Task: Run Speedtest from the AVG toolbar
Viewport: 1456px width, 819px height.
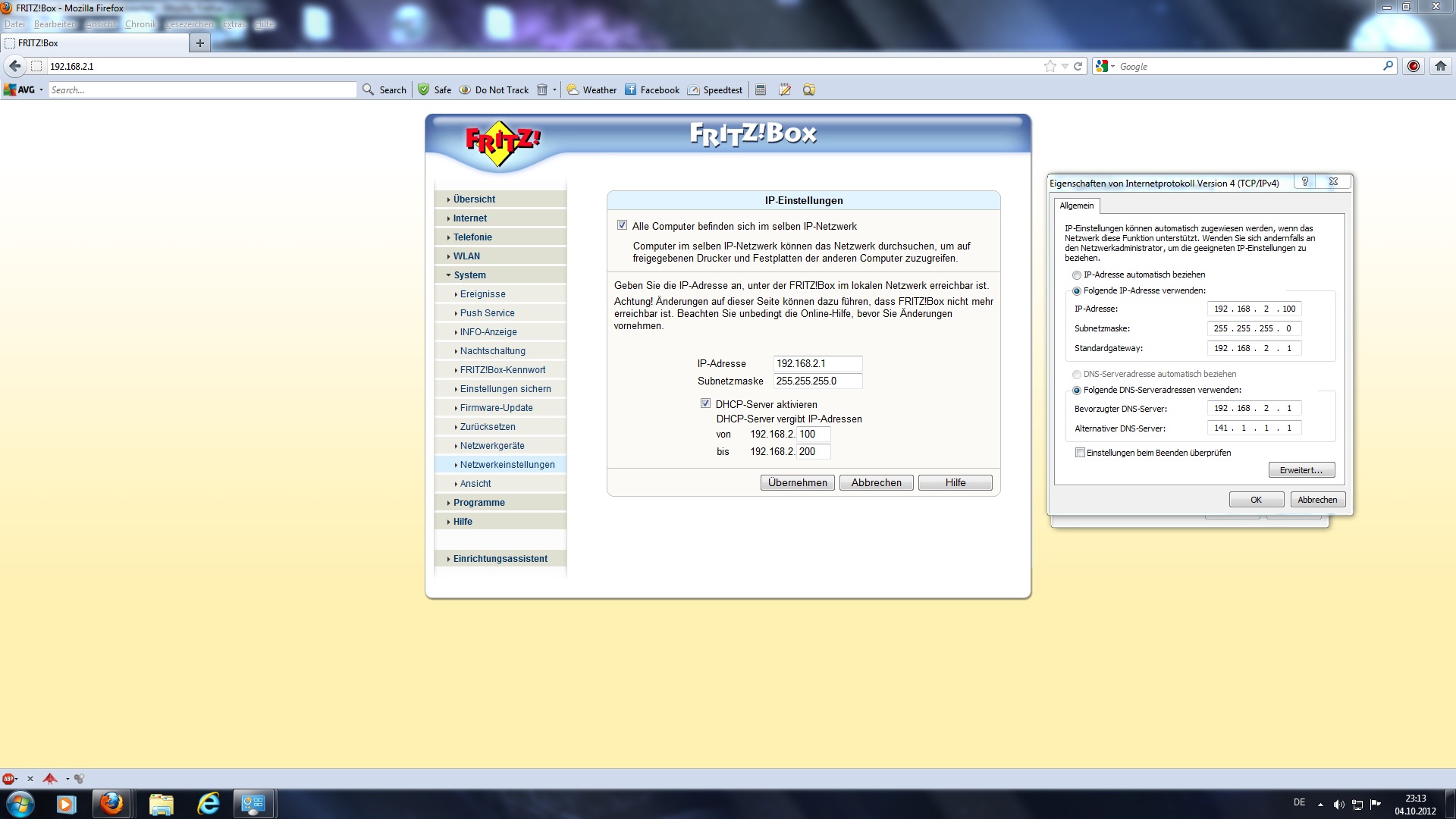Action: pyautogui.click(x=714, y=89)
